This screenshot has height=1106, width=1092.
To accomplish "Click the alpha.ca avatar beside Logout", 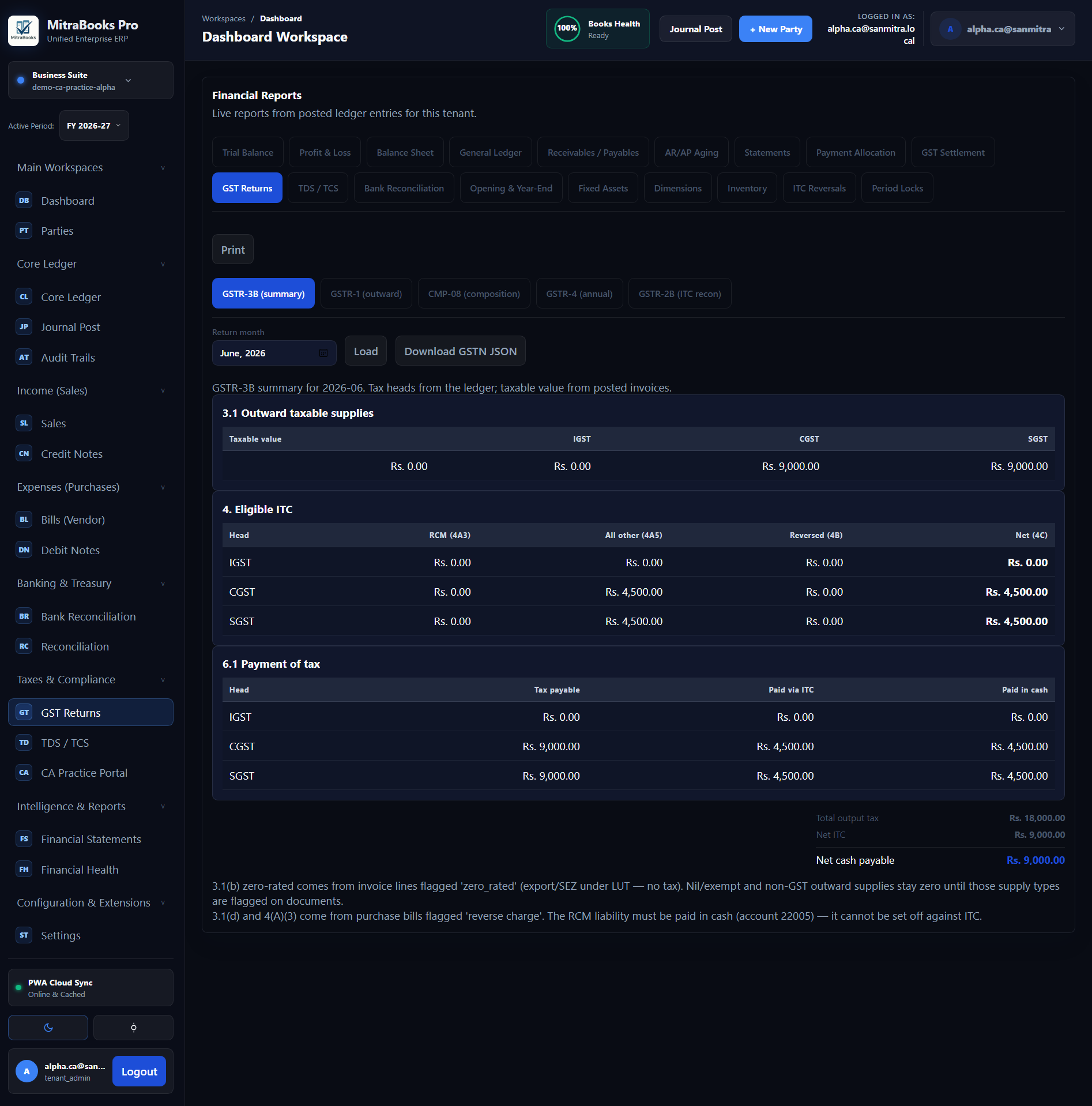I will point(27,1071).
